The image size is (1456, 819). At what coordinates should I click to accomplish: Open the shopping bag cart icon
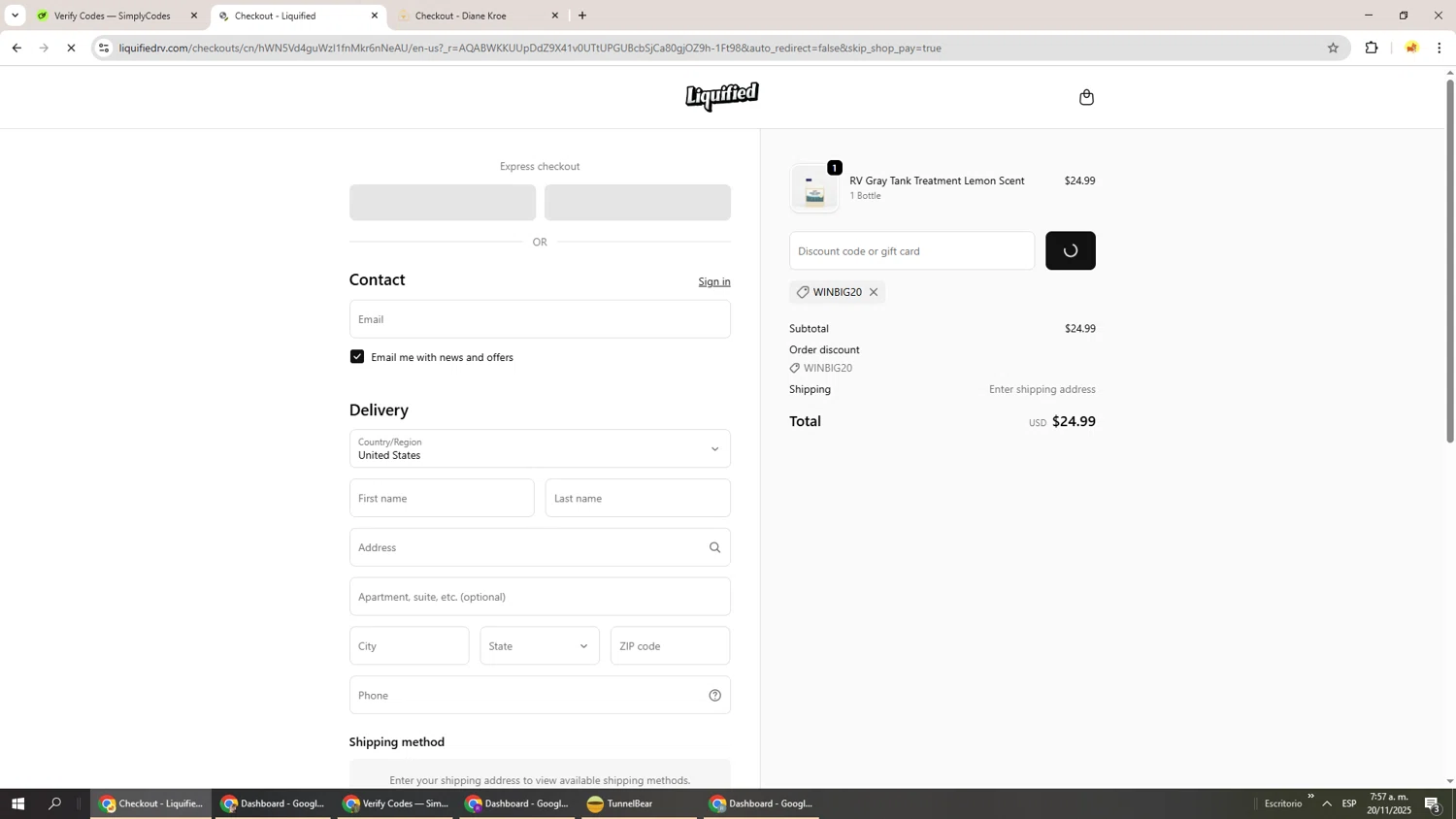click(x=1086, y=97)
